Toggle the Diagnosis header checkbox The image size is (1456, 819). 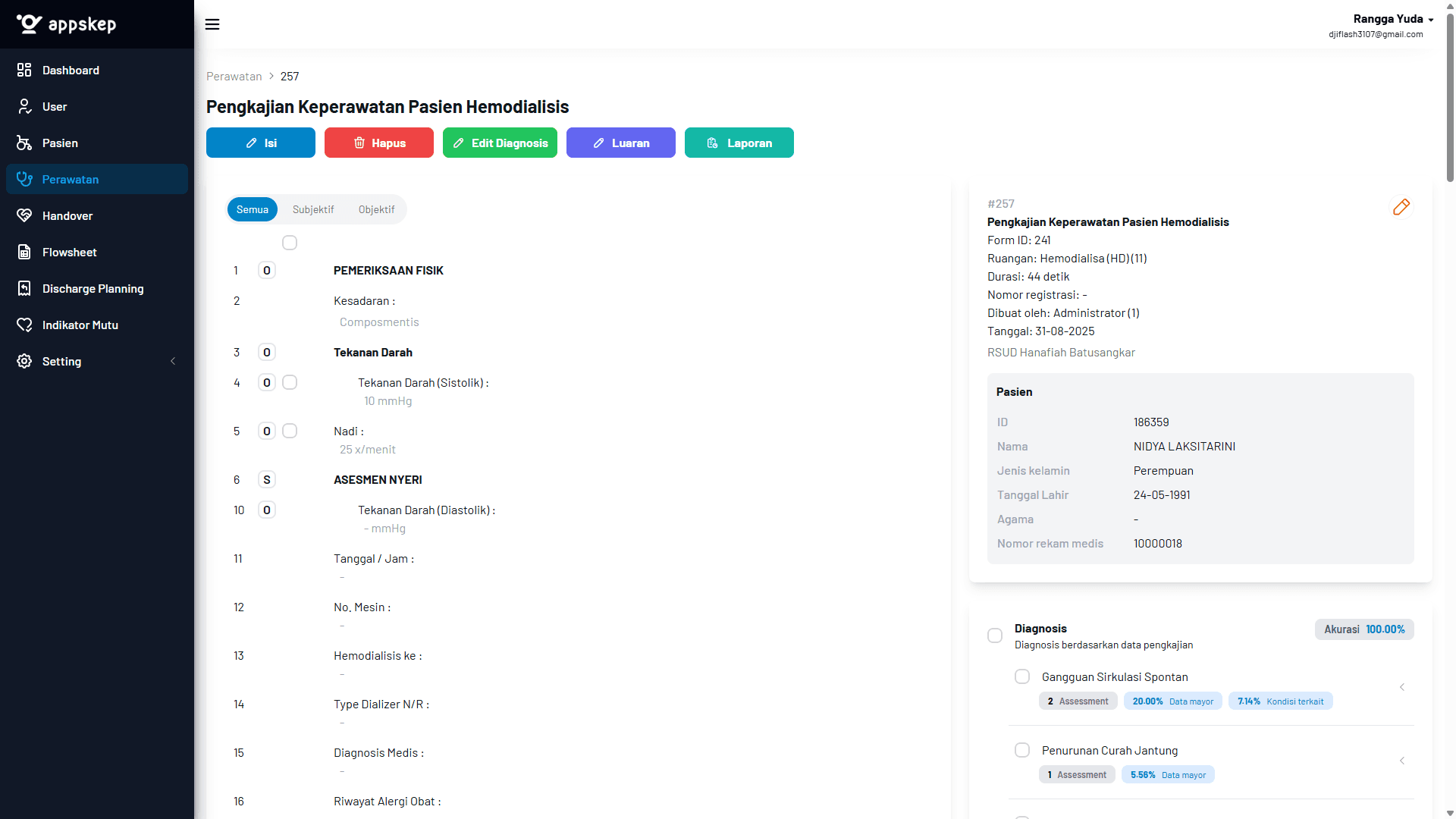(x=995, y=635)
